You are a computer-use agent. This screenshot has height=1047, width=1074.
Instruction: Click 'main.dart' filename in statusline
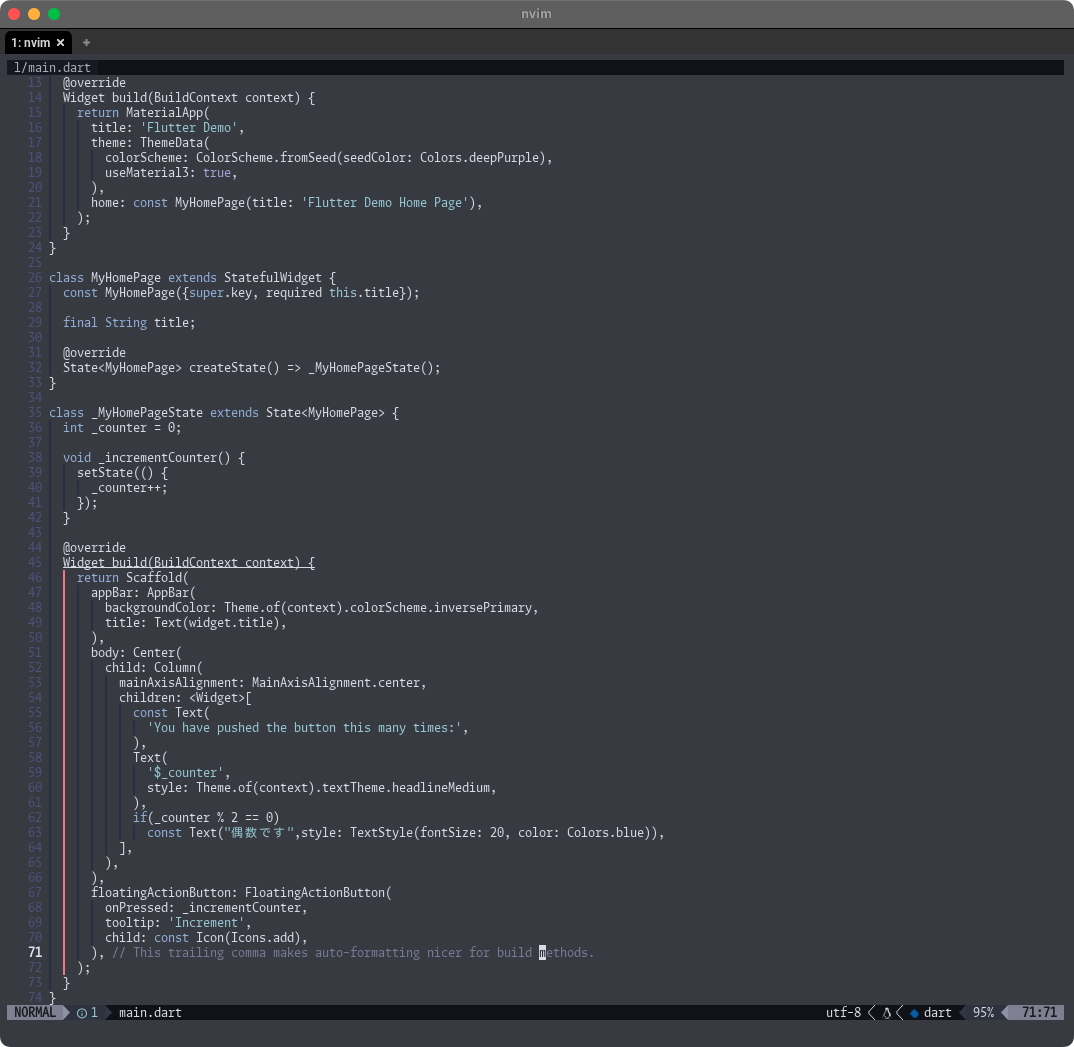tap(150, 1012)
